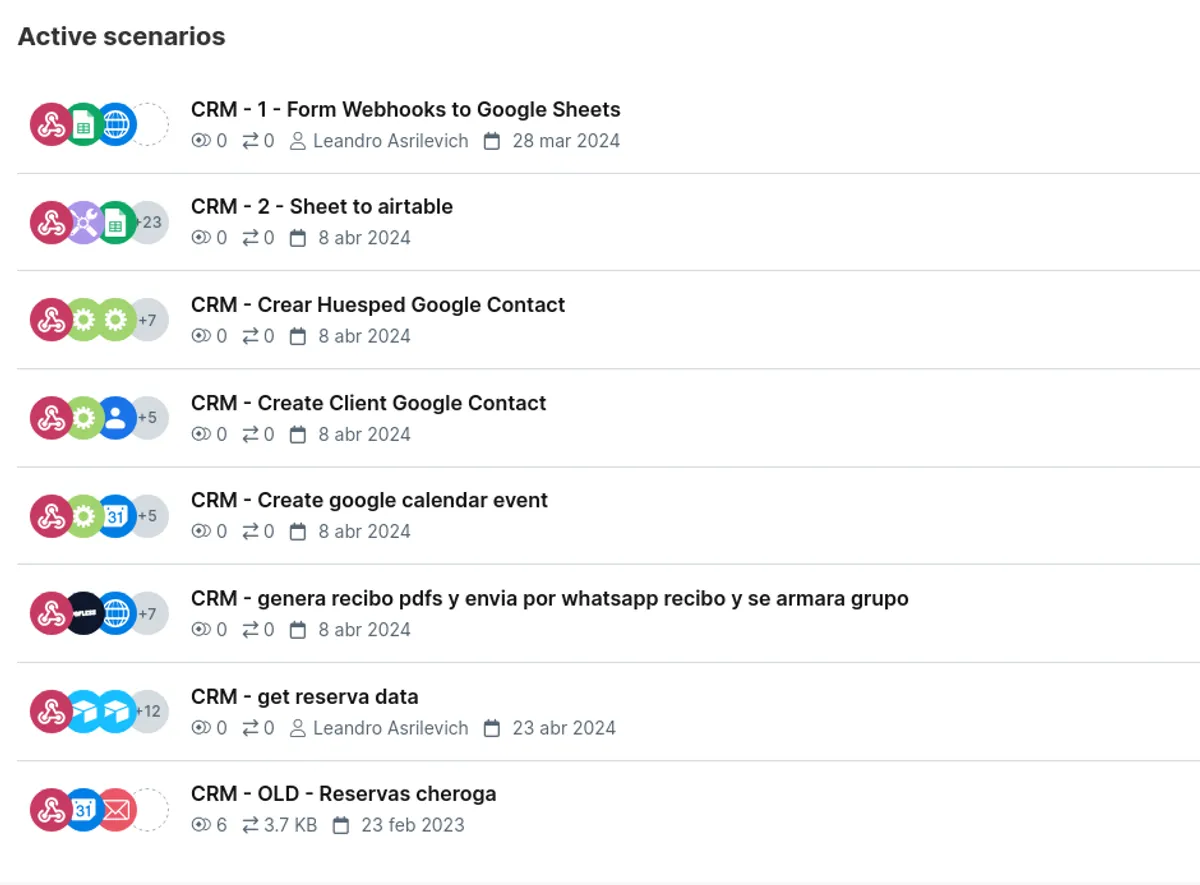This screenshot has height=885, width=1200.
Task: Show the +7 hidden apps on Crear Huesped
Action: point(149,320)
